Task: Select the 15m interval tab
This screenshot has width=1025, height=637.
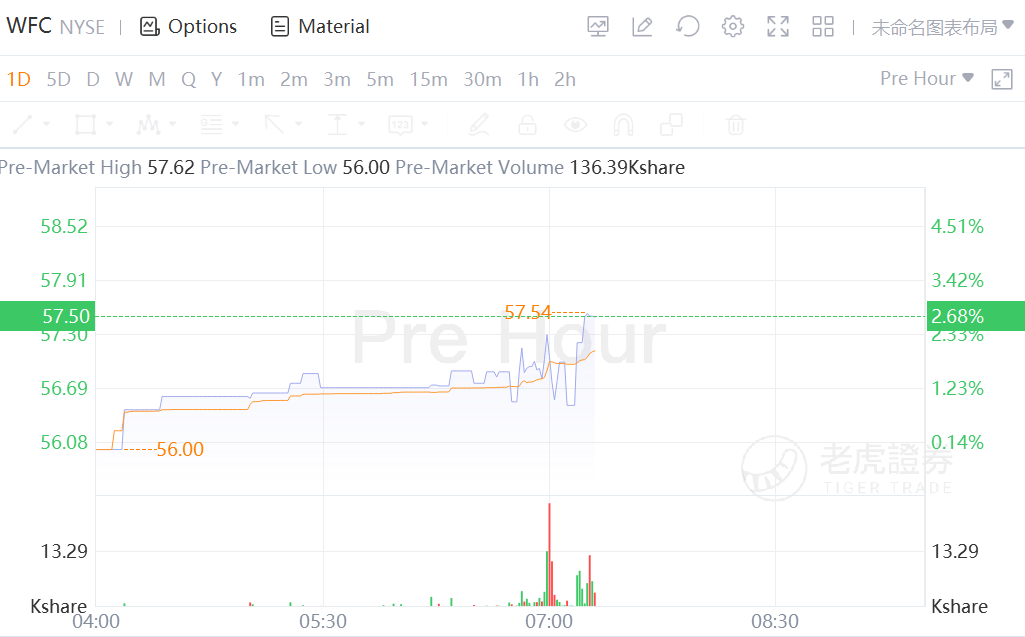Action: (x=428, y=80)
